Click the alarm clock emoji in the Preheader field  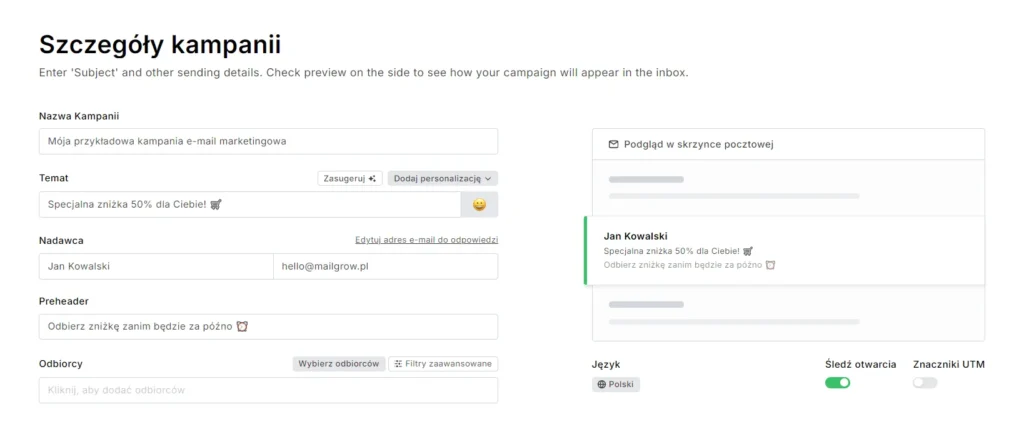[x=241, y=327]
